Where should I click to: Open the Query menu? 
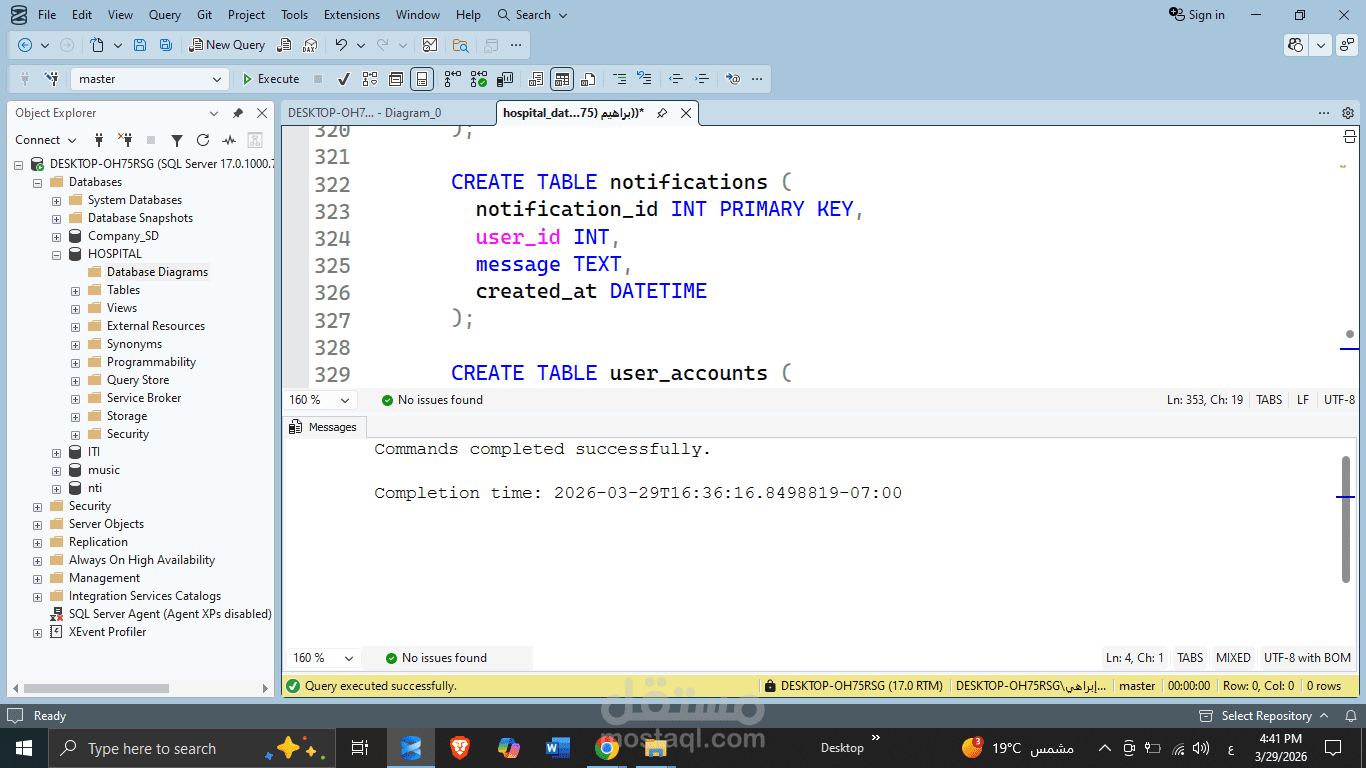[x=165, y=15]
